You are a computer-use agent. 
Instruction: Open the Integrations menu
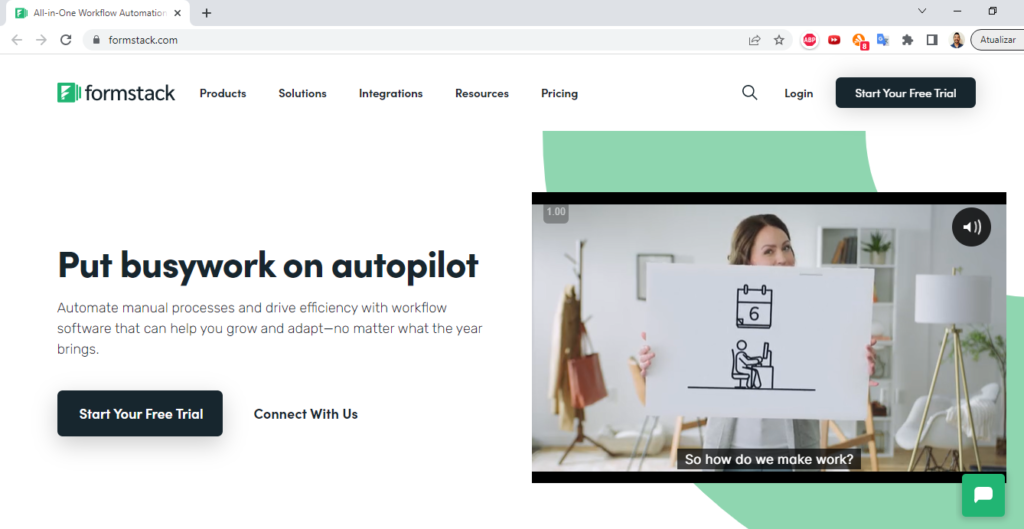391,93
